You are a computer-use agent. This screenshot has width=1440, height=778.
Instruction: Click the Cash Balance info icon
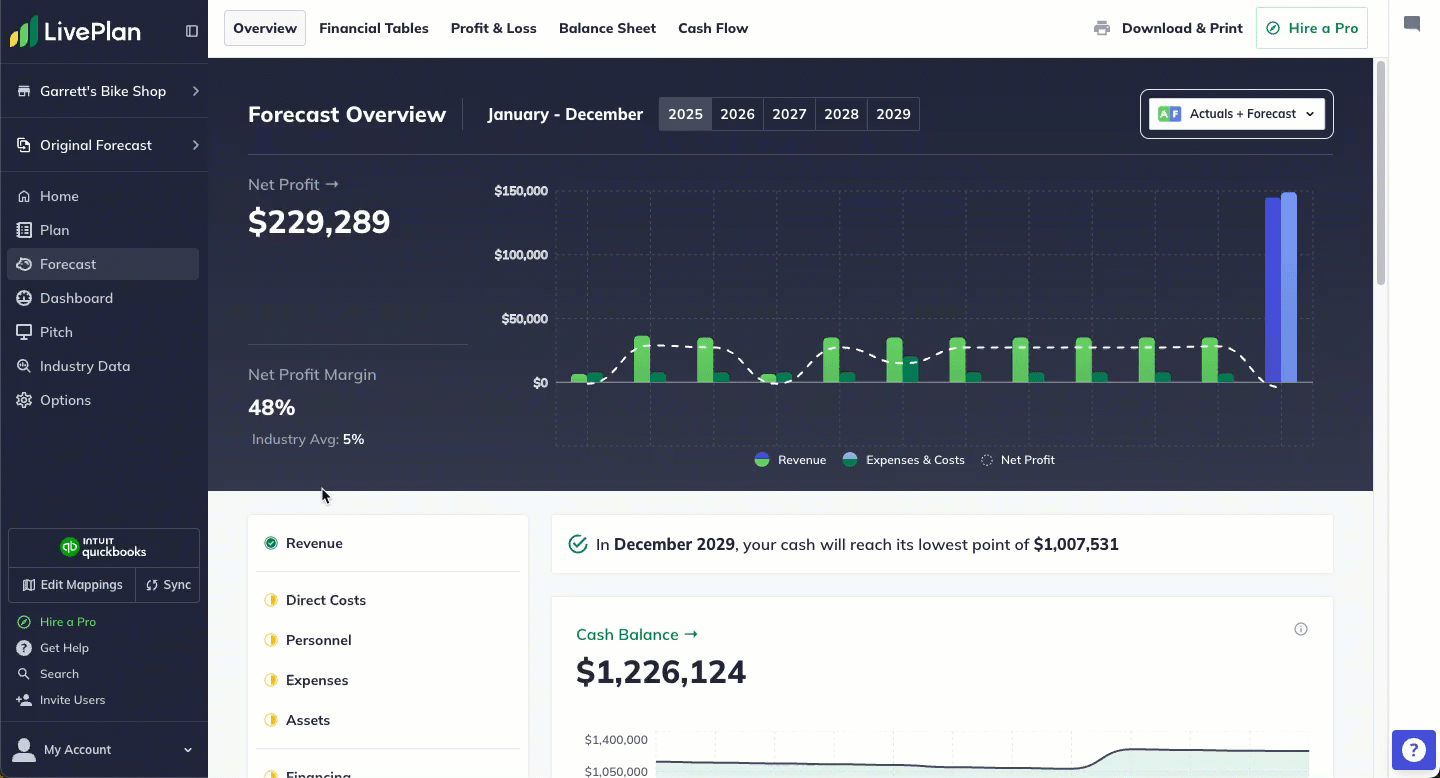(1301, 629)
